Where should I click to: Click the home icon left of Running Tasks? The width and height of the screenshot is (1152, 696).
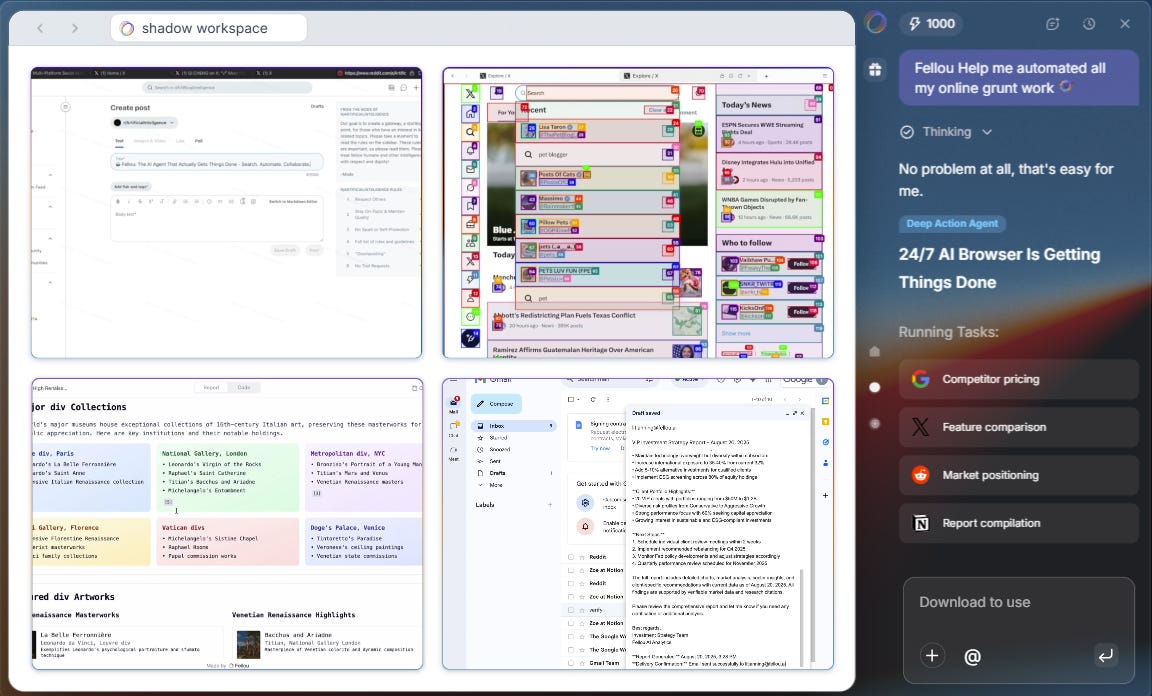pyautogui.click(x=874, y=351)
